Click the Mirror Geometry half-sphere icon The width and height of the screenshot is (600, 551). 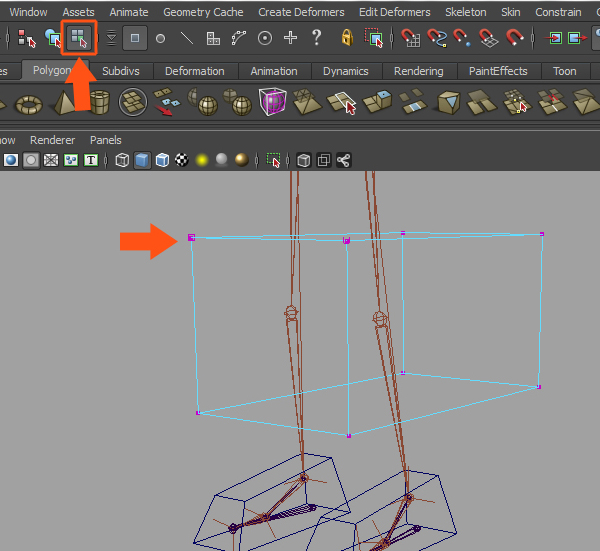[202, 102]
